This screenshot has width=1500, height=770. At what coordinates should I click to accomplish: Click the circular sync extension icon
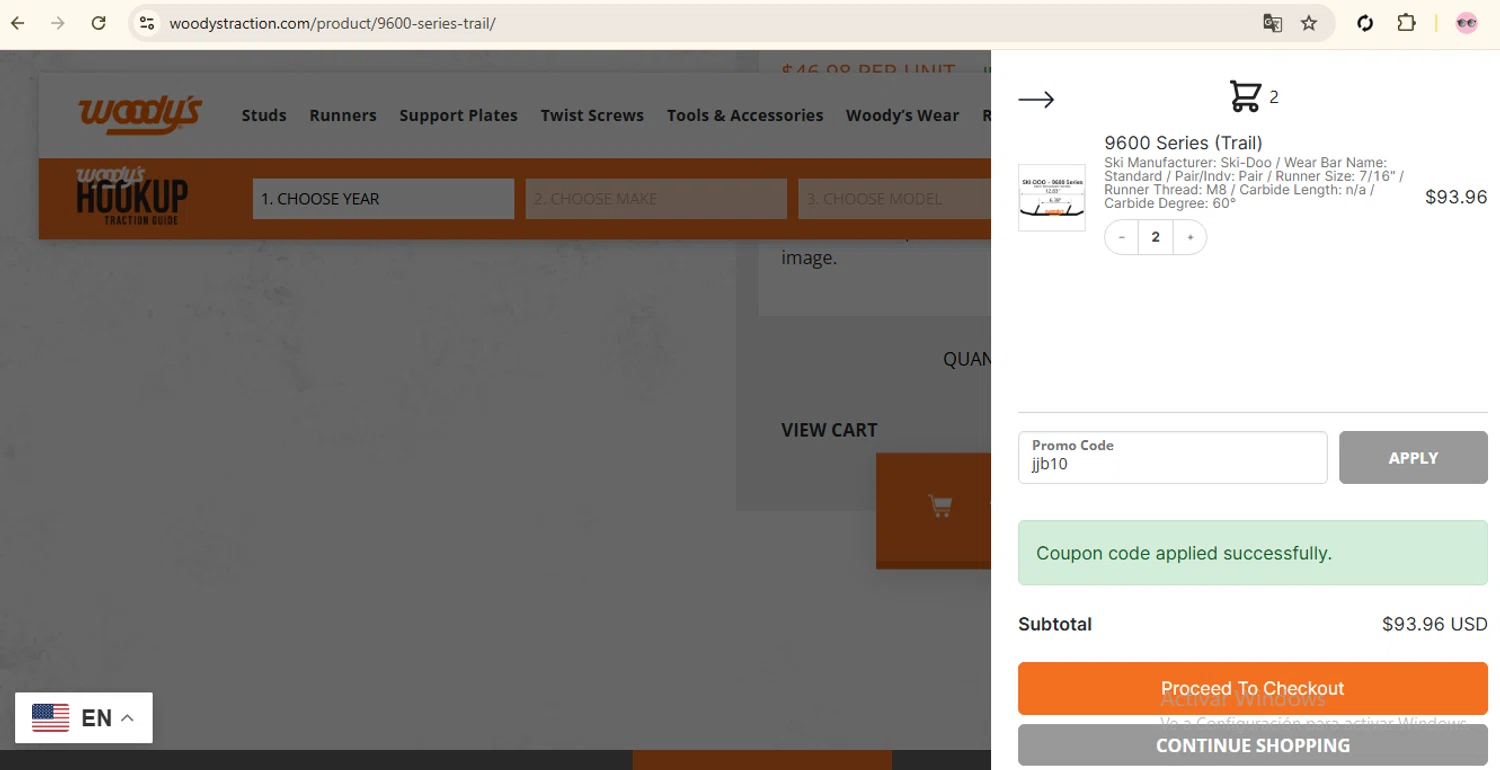pyautogui.click(x=1365, y=23)
